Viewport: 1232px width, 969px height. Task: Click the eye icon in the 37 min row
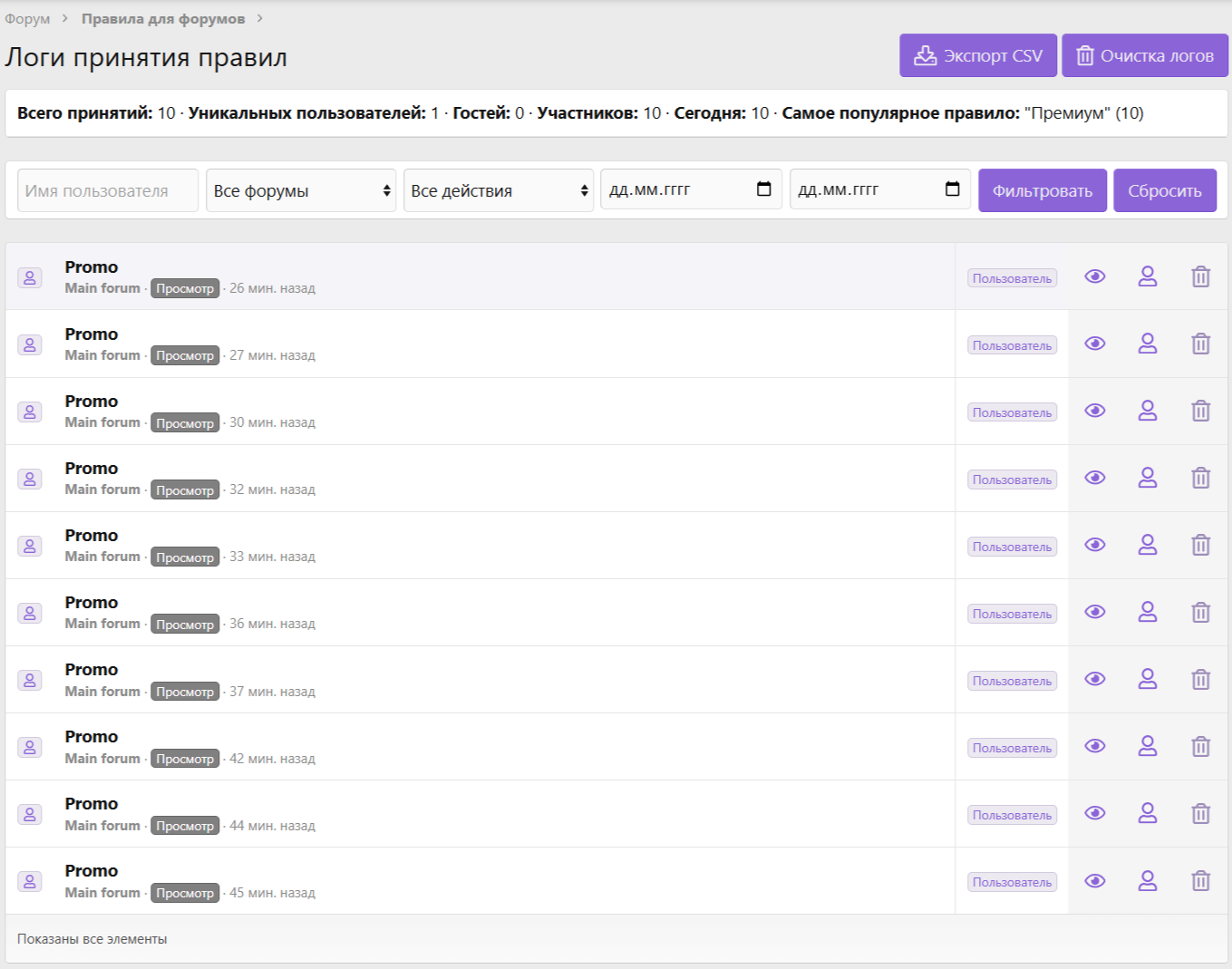pyautogui.click(x=1095, y=679)
